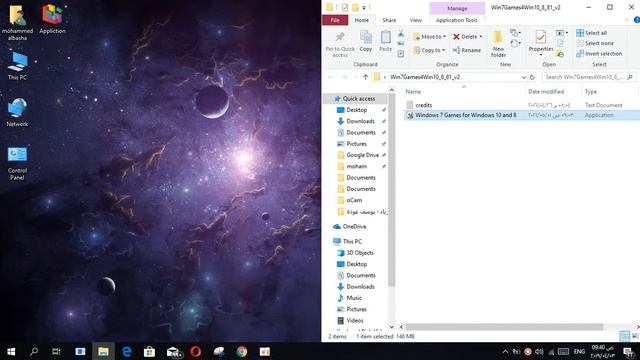Open the ribbon Open dropdown icon
Viewport: 640px width, 360px height.
tap(562, 33)
